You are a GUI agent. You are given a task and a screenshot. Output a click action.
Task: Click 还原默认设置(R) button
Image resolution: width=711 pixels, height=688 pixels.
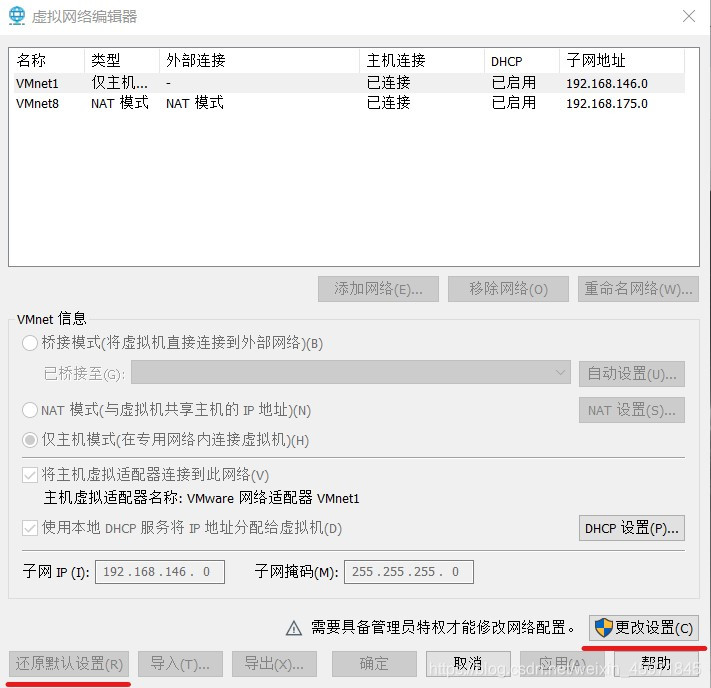click(x=69, y=664)
